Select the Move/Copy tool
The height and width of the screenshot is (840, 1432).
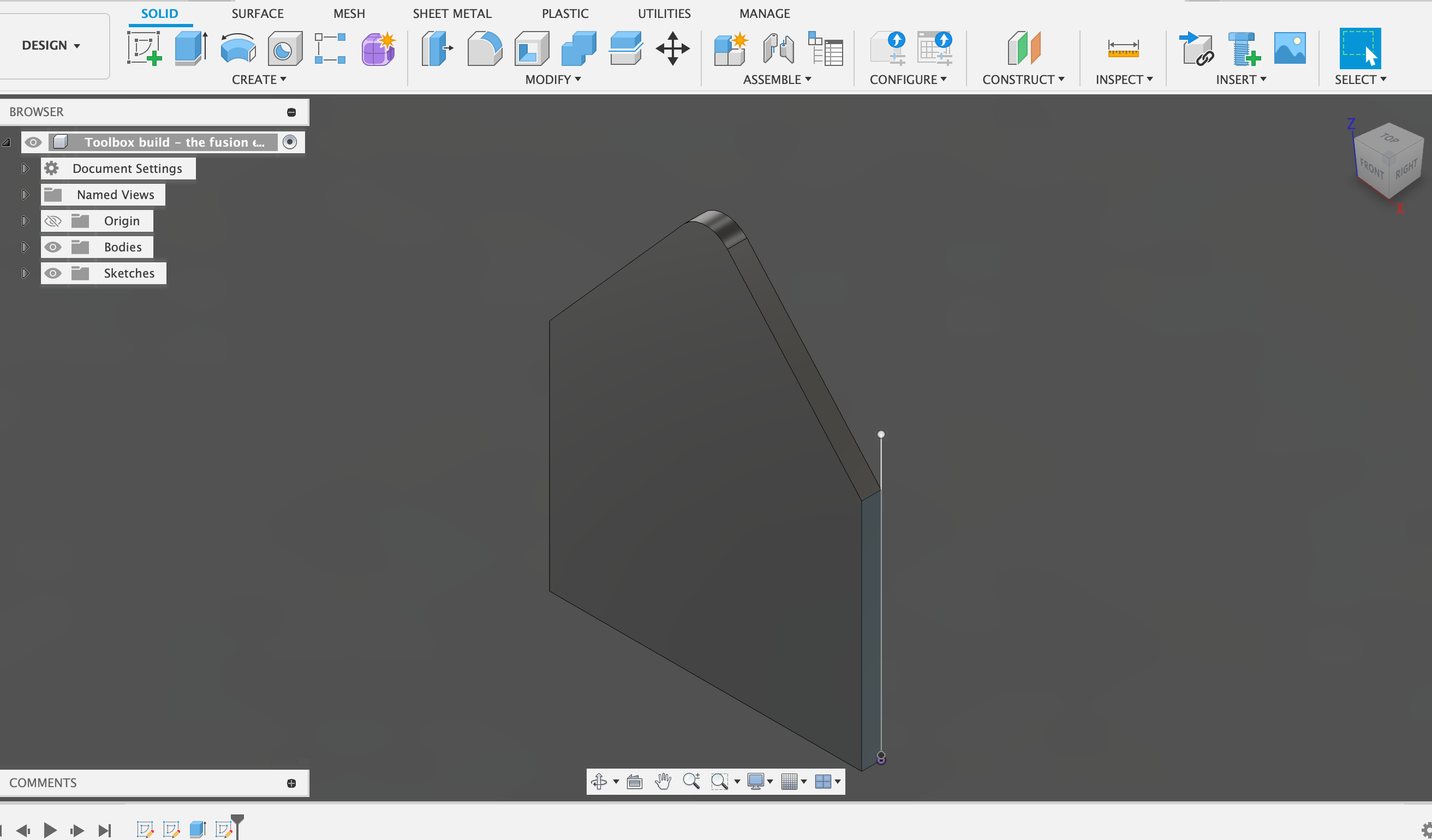[x=672, y=49]
